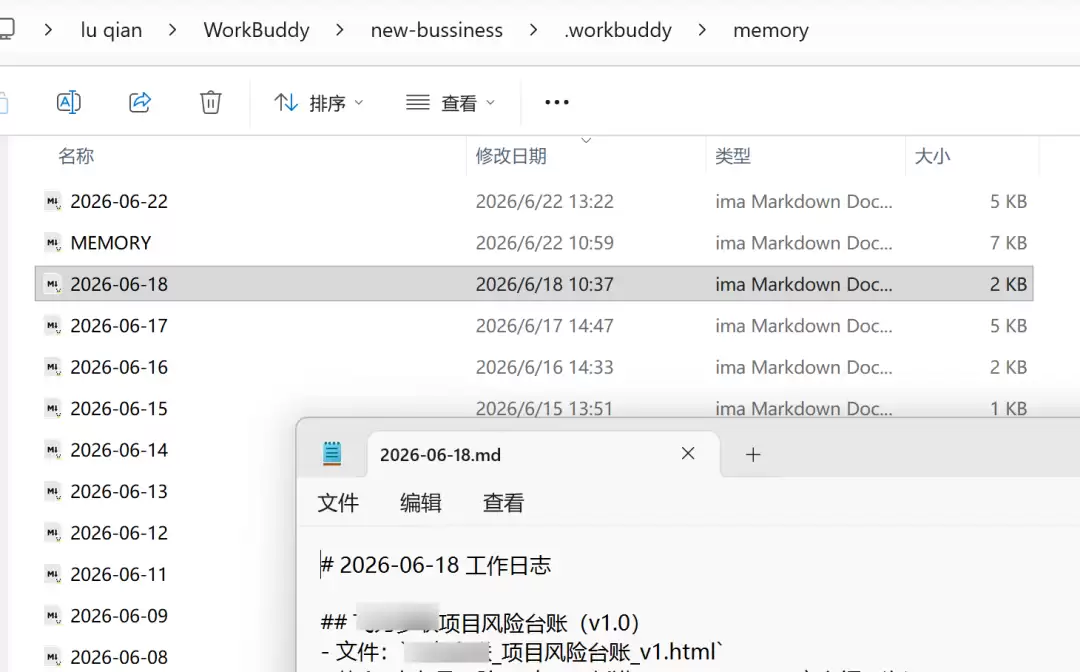Click markdown file icon next to 2026-06-11

[53, 574]
